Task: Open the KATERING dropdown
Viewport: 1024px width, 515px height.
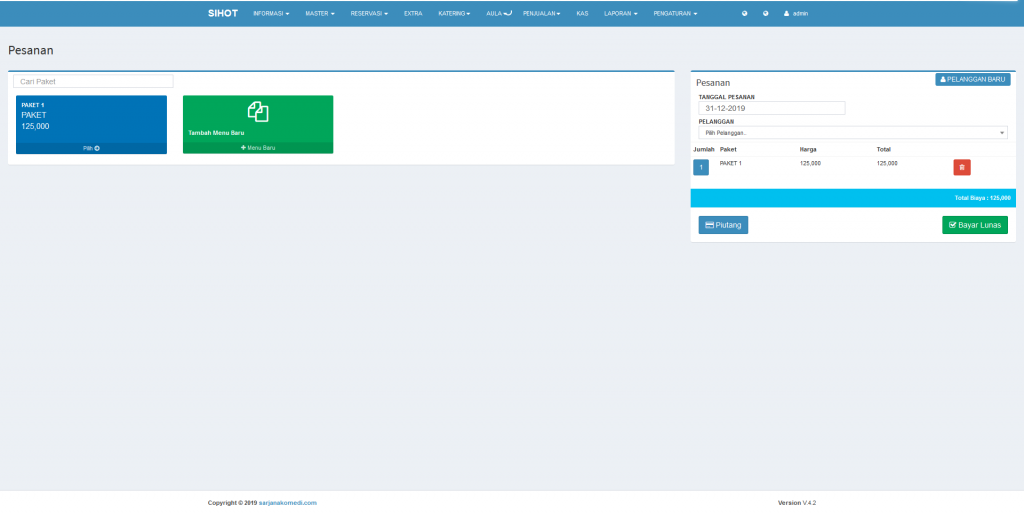Action: [455, 13]
